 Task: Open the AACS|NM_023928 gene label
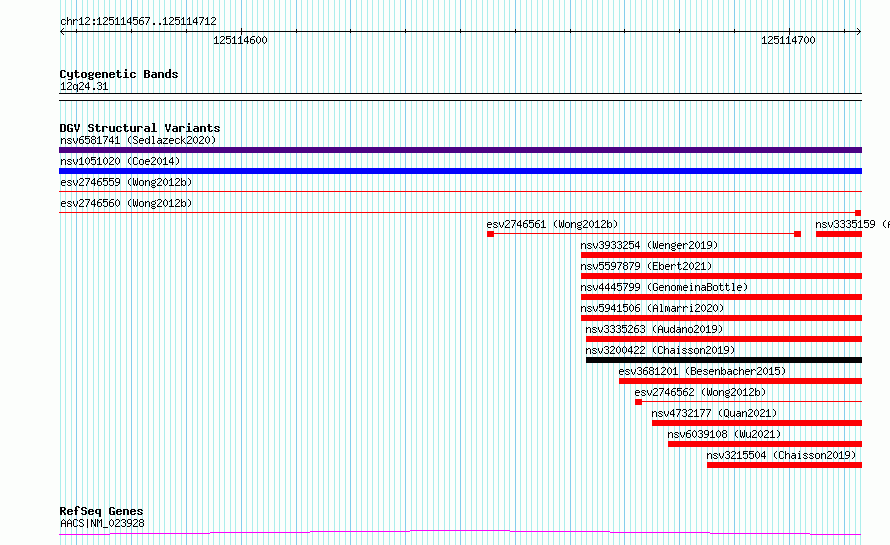point(102,523)
